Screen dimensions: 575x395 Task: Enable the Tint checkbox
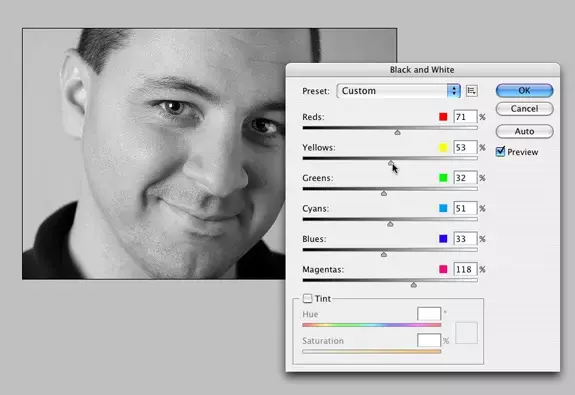click(307, 299)
